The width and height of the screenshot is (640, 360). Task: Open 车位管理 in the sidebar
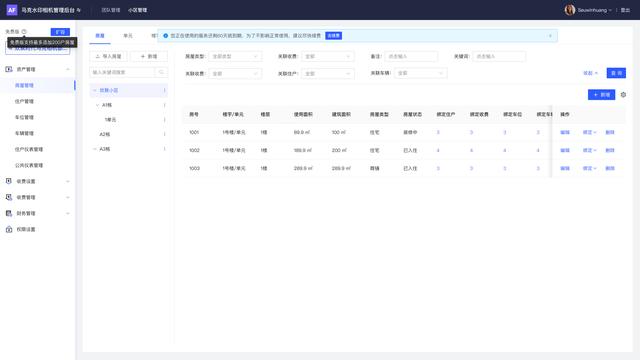24,117
